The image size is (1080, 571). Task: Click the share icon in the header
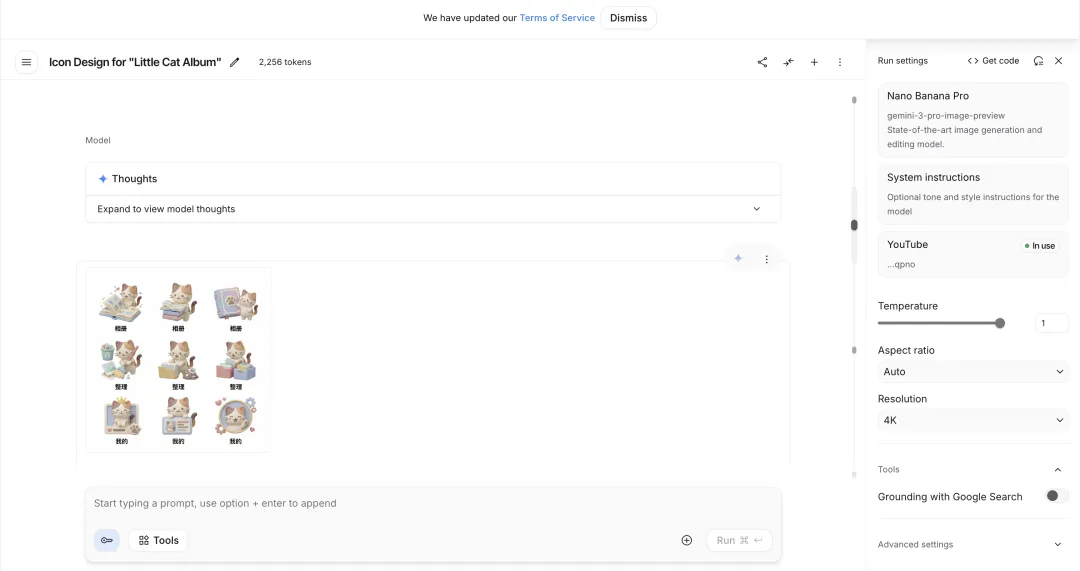(762, 62)
